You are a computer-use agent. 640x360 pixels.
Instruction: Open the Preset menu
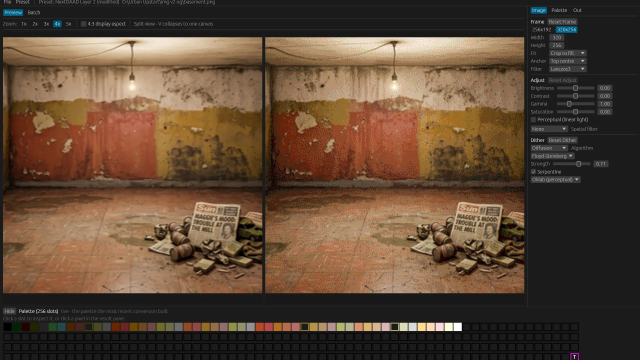(22, 2)
